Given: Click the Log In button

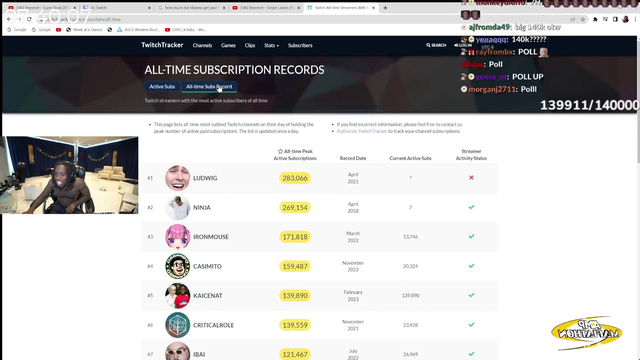Looking at the screenshot, I should pyautogui.click(x=463, y=45).
